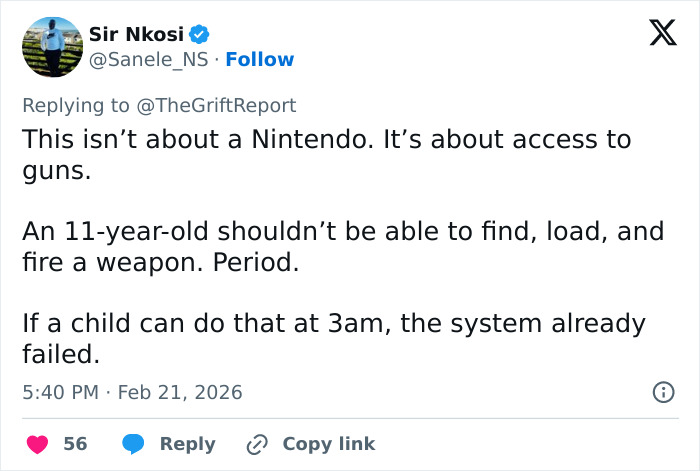Click the blue reply bubble icon

click(132, 444)
